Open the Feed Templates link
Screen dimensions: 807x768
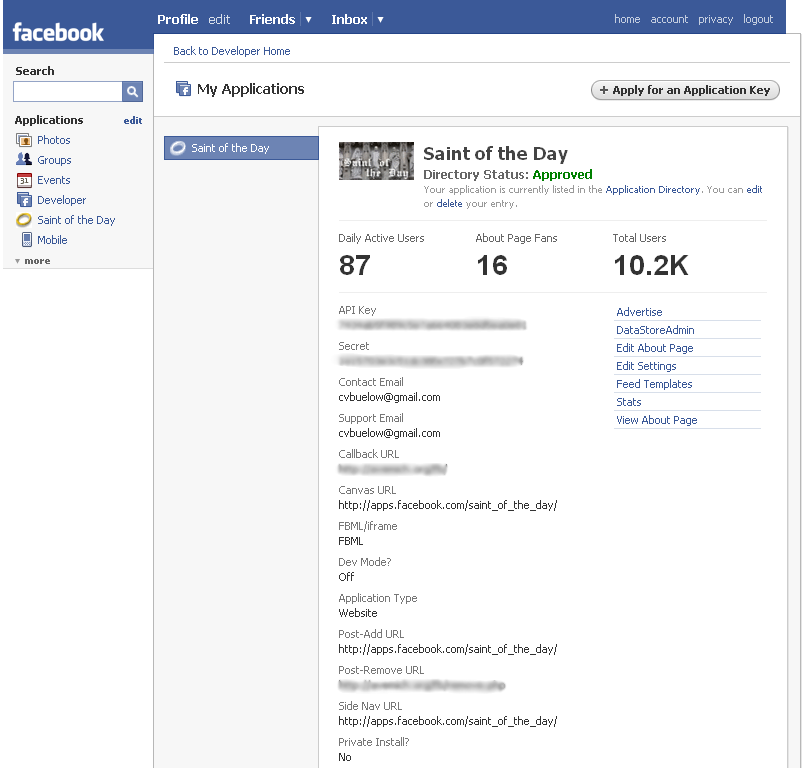coord(654,384)
